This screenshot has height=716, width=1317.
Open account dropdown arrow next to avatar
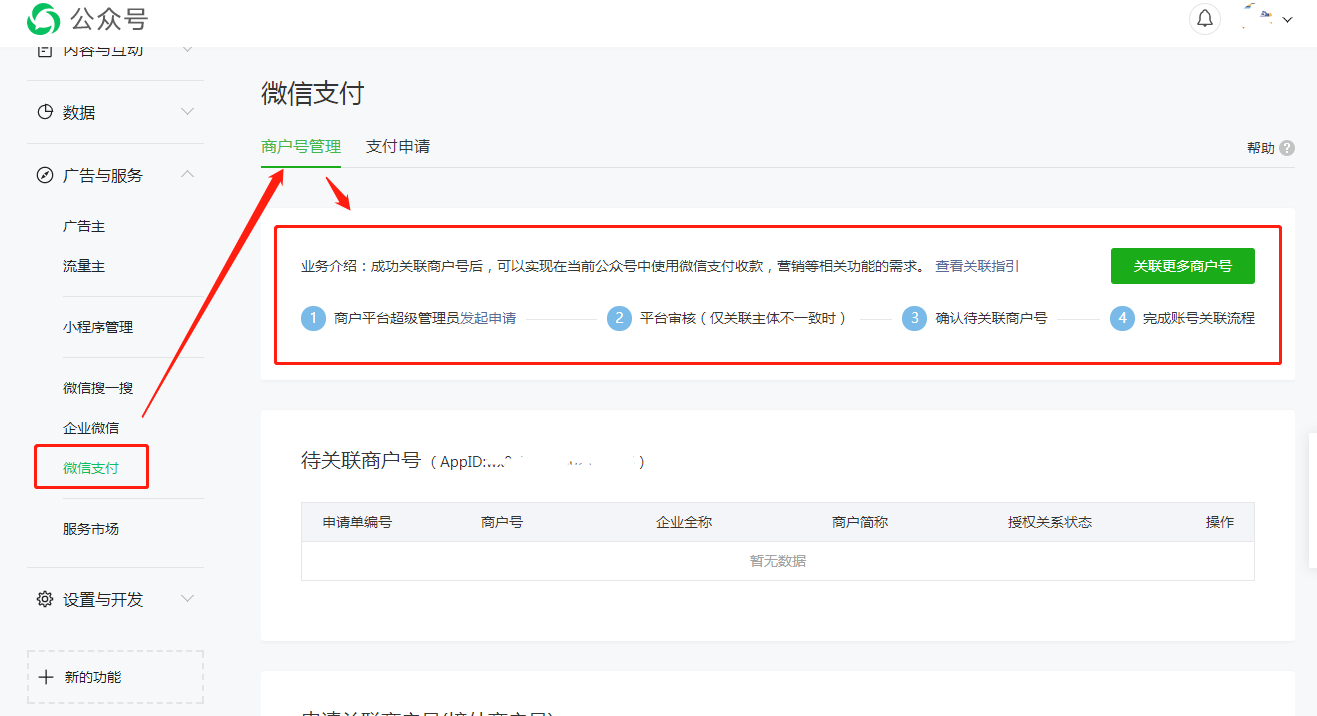1287,20
